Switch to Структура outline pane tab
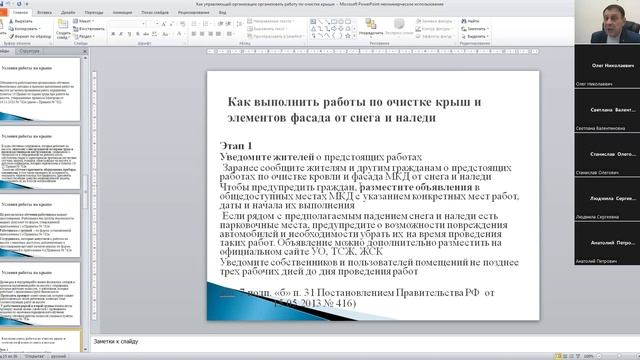 (x=29, y=51)
